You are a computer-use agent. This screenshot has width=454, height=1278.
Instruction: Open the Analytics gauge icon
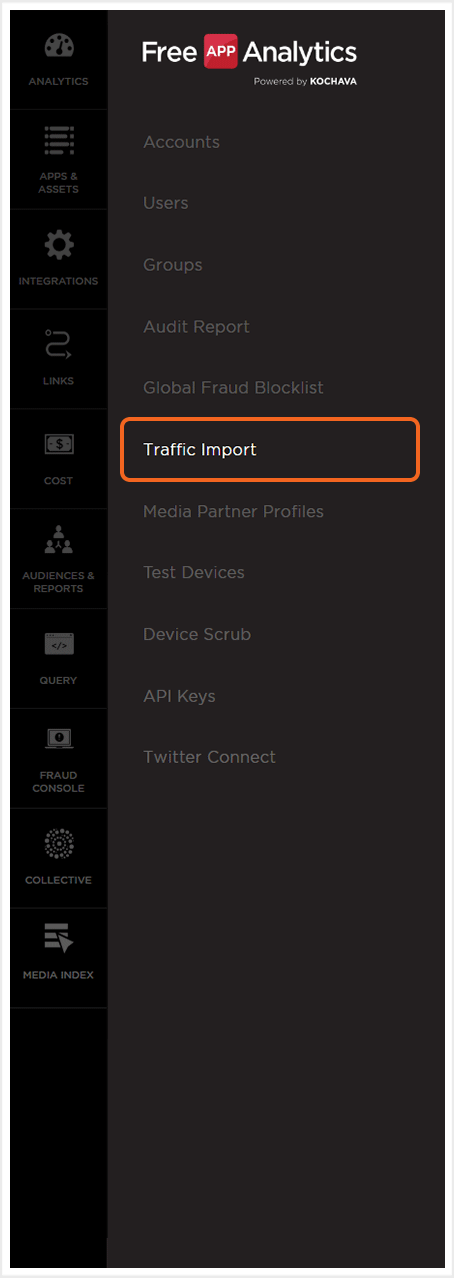[x=58, y=47]
